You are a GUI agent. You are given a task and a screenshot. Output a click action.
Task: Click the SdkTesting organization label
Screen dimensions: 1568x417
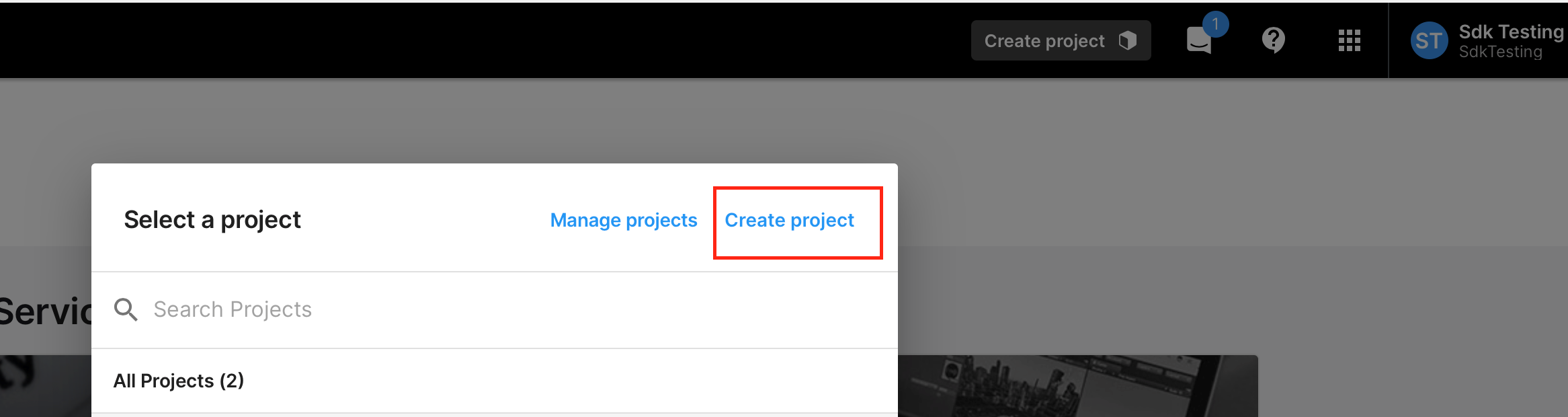(x=1500, y=52)
